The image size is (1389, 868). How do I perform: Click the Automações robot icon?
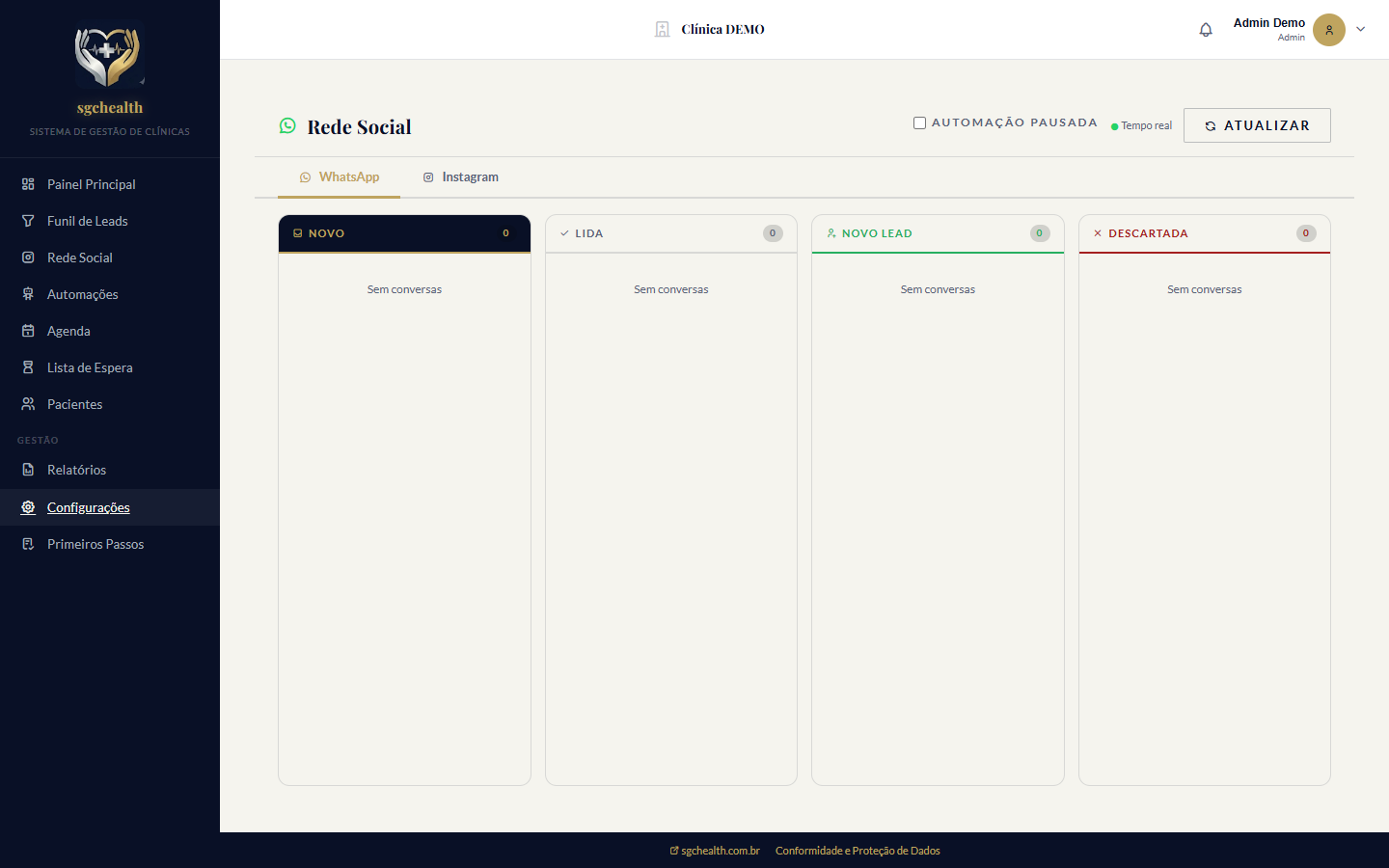coord(28,294)
